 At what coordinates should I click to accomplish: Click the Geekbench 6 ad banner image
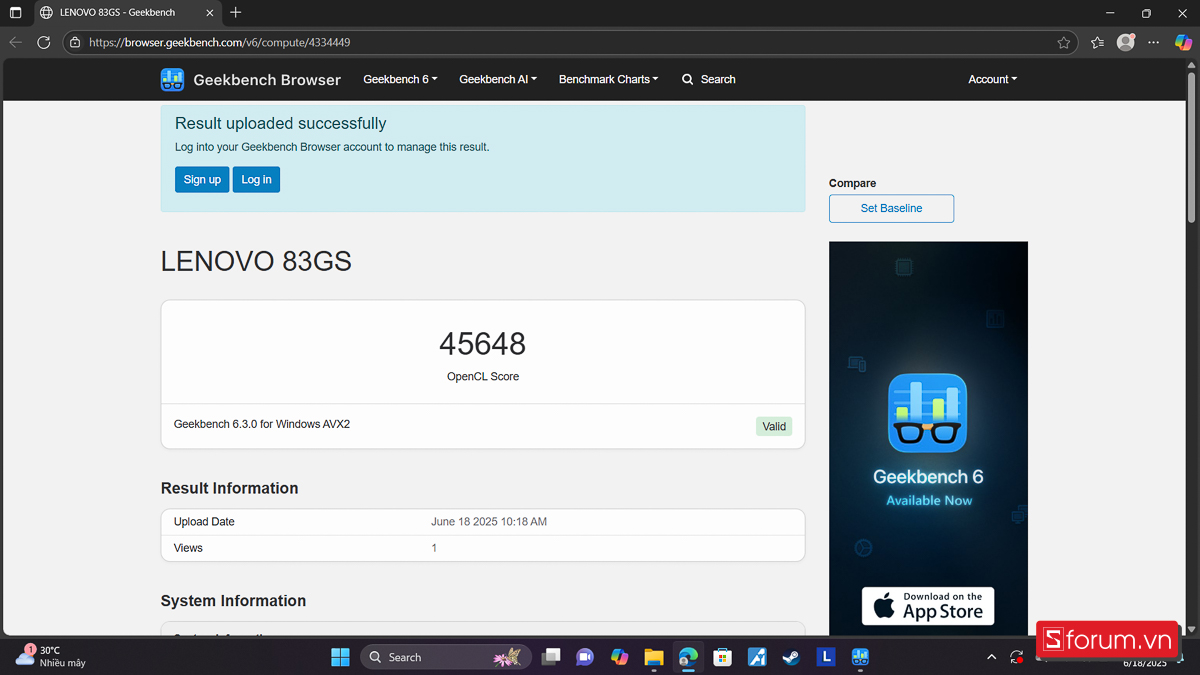click(x=928, y=438)
